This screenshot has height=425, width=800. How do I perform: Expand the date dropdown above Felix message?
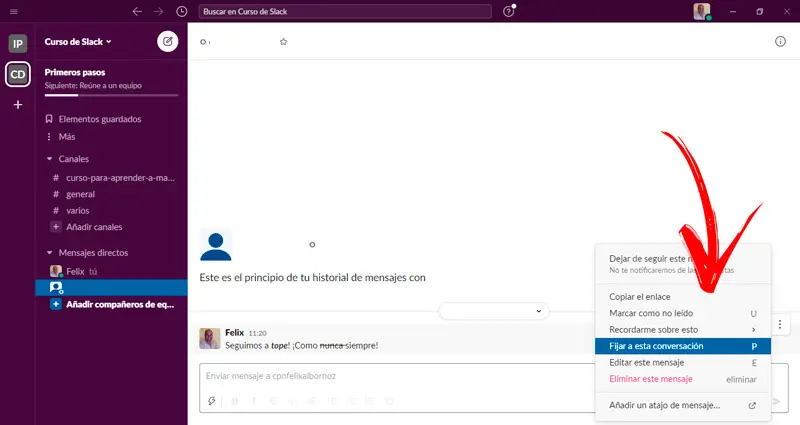coord(494,311)
